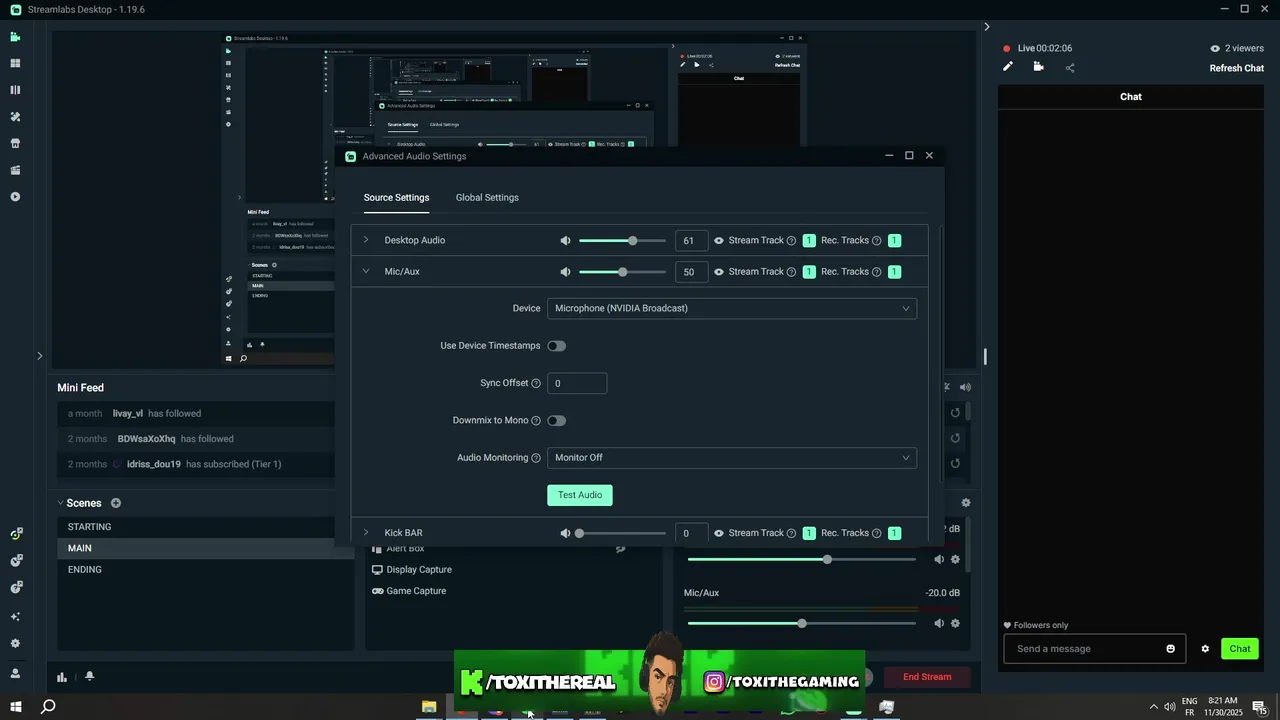Open the Audio Monitoring dropdown
1280x720 pixels.
[x=732, y=458]
